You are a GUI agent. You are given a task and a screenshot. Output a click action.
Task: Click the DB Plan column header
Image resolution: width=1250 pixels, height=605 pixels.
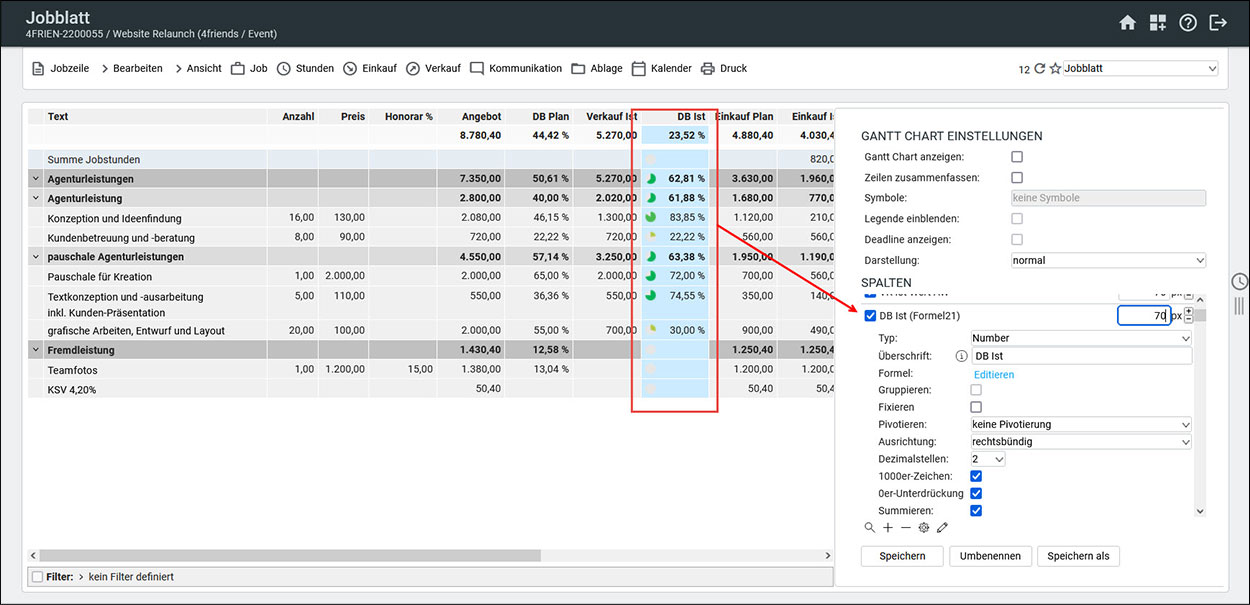pos(550,117)
